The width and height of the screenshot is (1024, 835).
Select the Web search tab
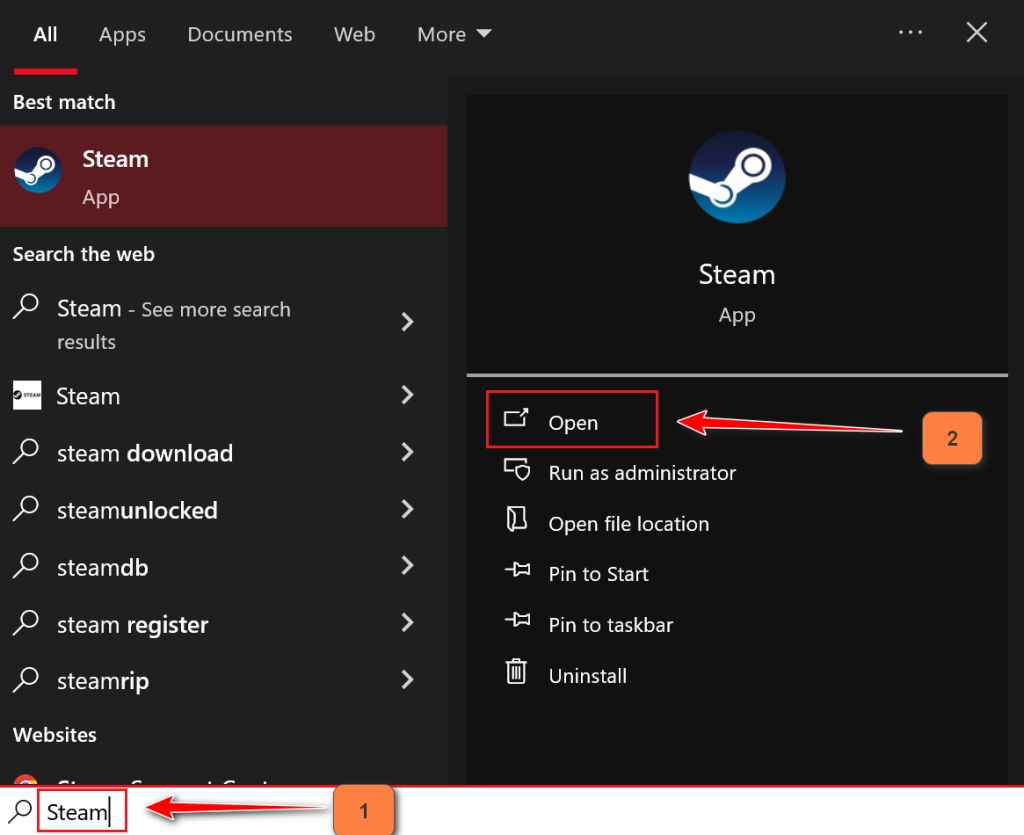coord(354,34)
